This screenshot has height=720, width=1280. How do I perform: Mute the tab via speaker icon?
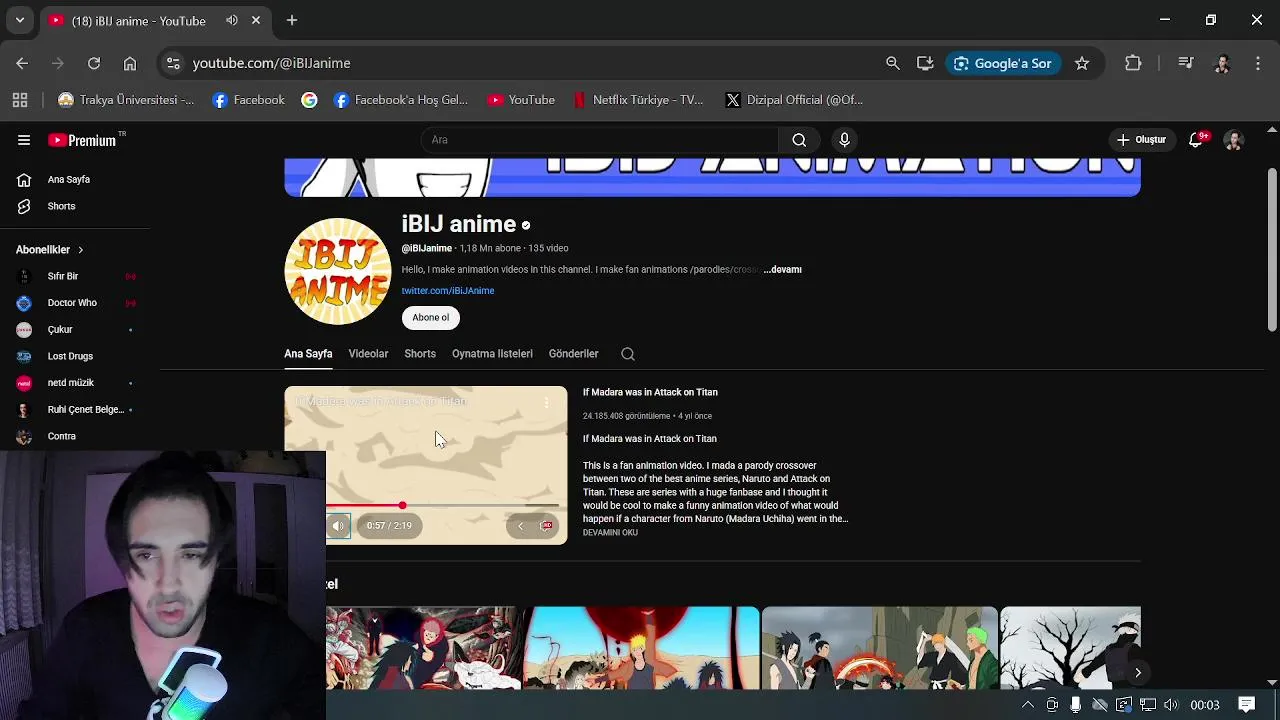[x=232, y=20]
